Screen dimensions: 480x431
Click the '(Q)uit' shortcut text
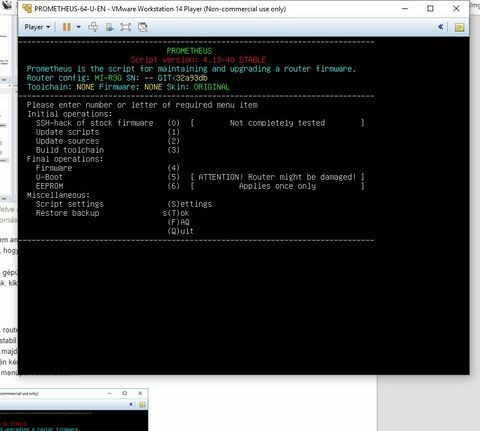coord(180,231)
